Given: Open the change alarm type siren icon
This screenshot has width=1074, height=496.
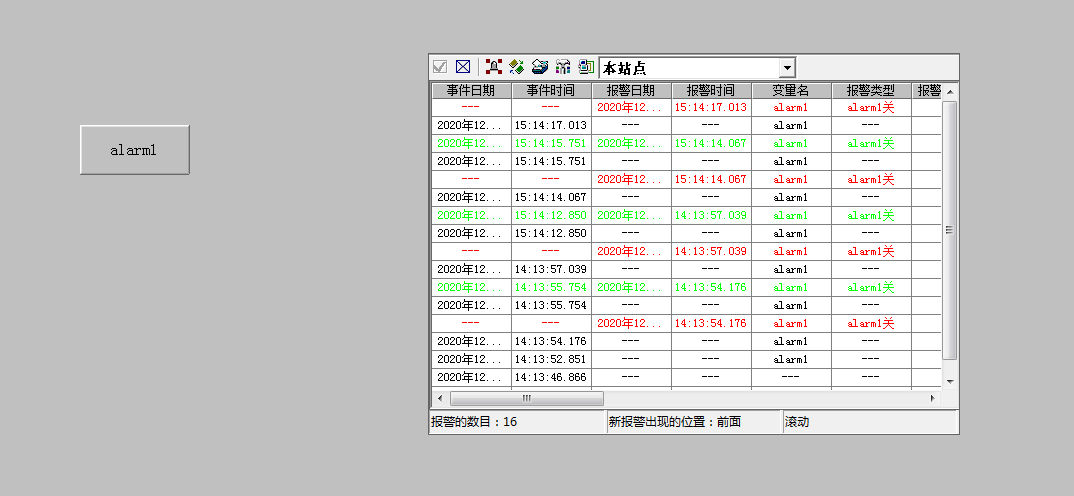Looking at the screenshot, I should [494, 67].
